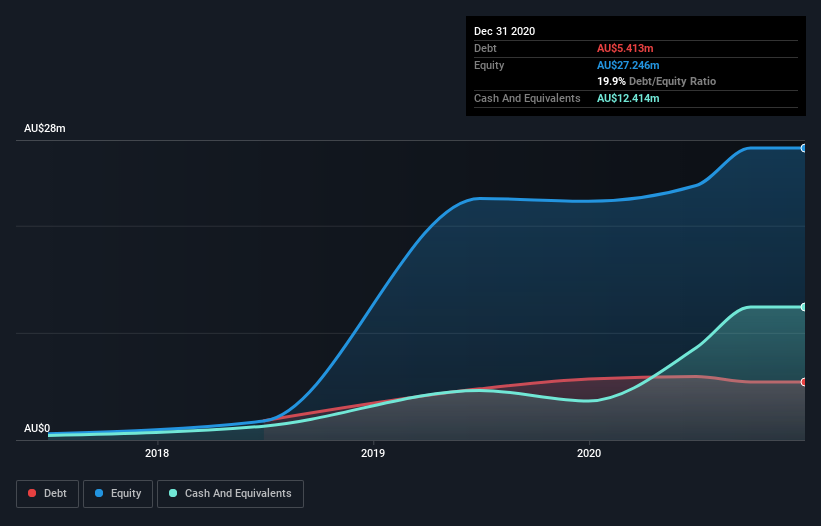This screenshot has height=526, width=821.
Task: Click the 2018 axis label
Action: coord(157,453)
